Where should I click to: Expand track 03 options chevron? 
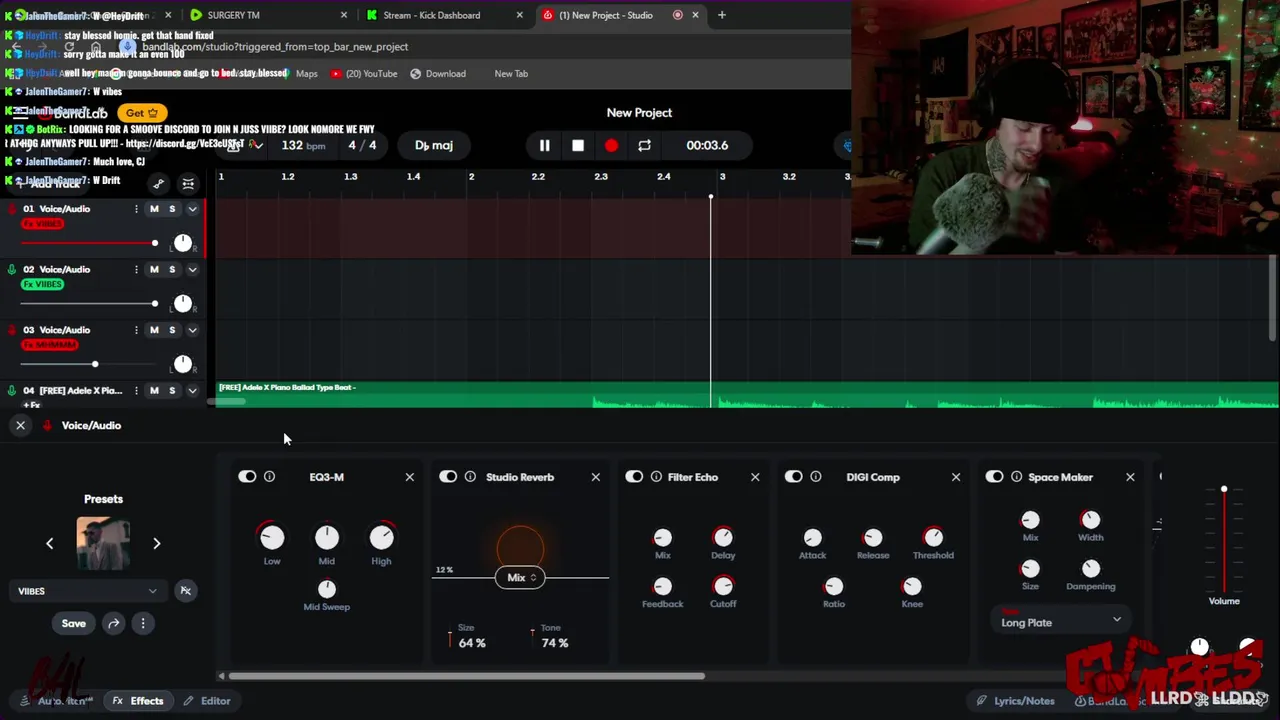pos(192,330)
